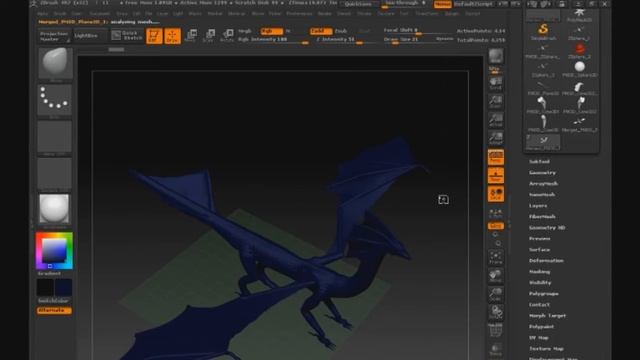Toggle Local symmetry transformations button
This screenshot has height=360, width=640.
click(496, 194)
